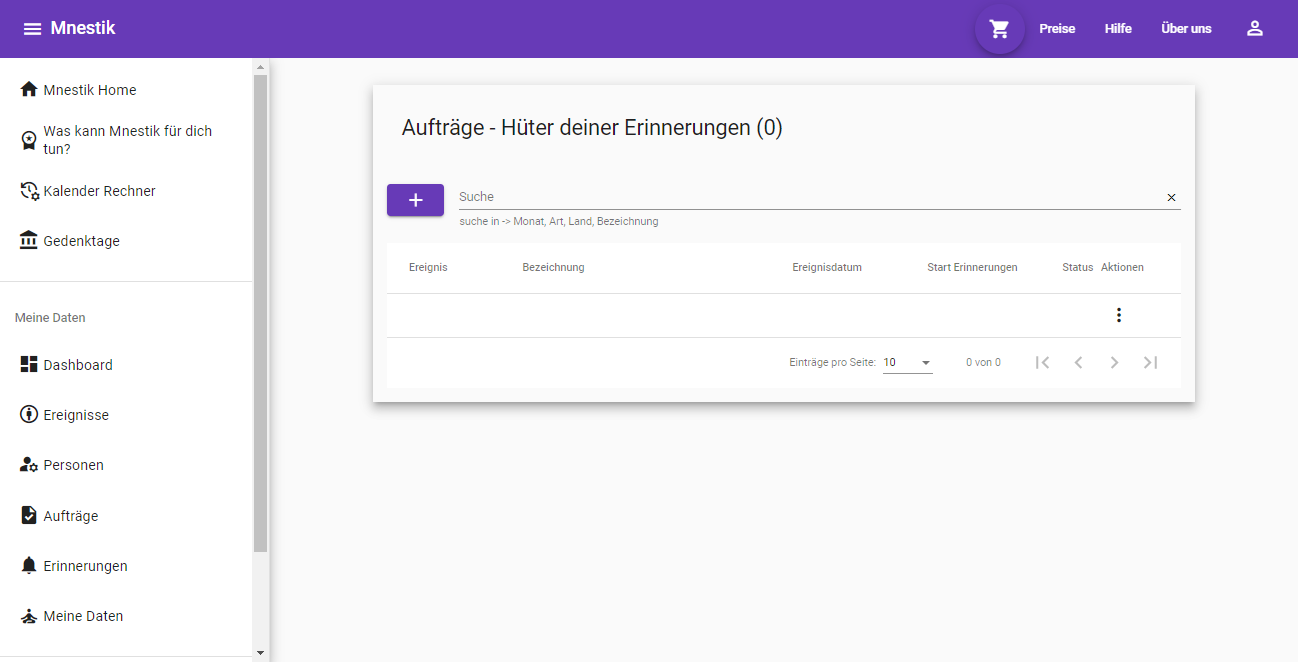This screenshot has width=1298, height=663.
Task: Open the user account profile icon
Action: 1254,29
